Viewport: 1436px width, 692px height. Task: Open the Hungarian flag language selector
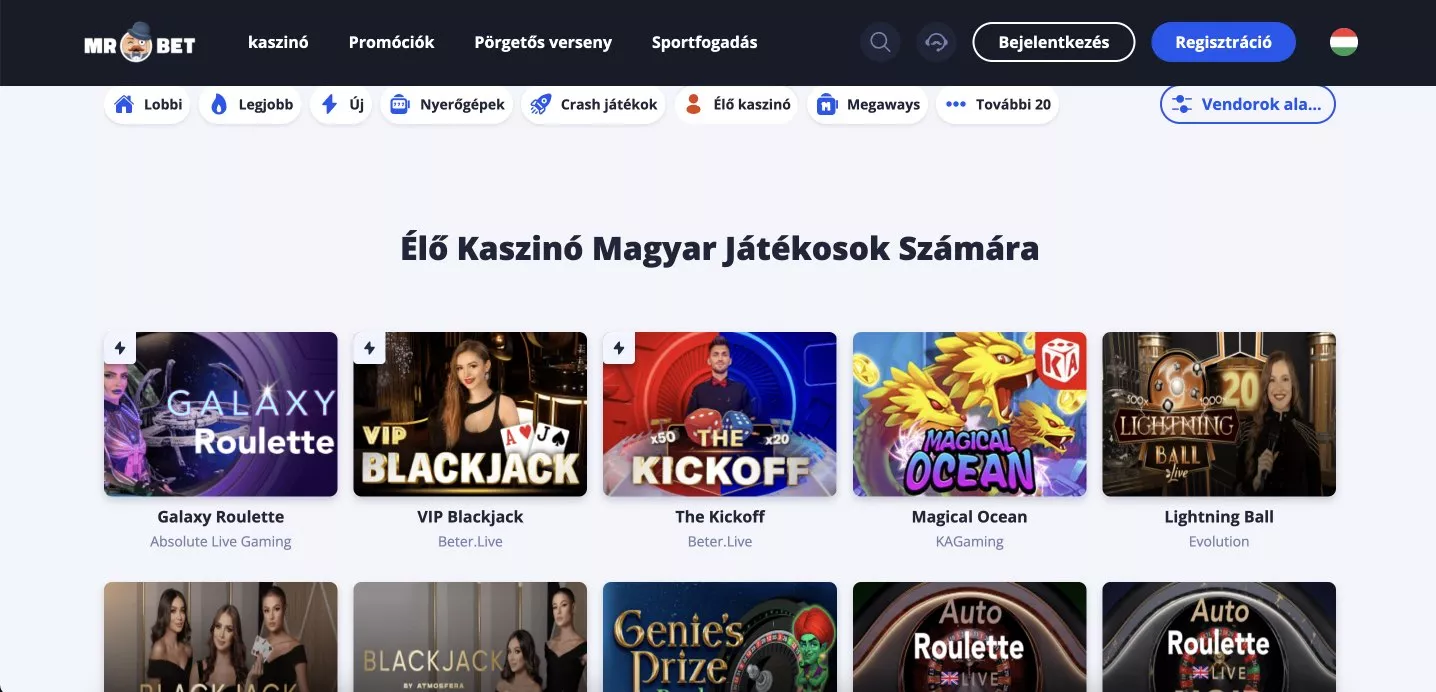pos(1343,42)
